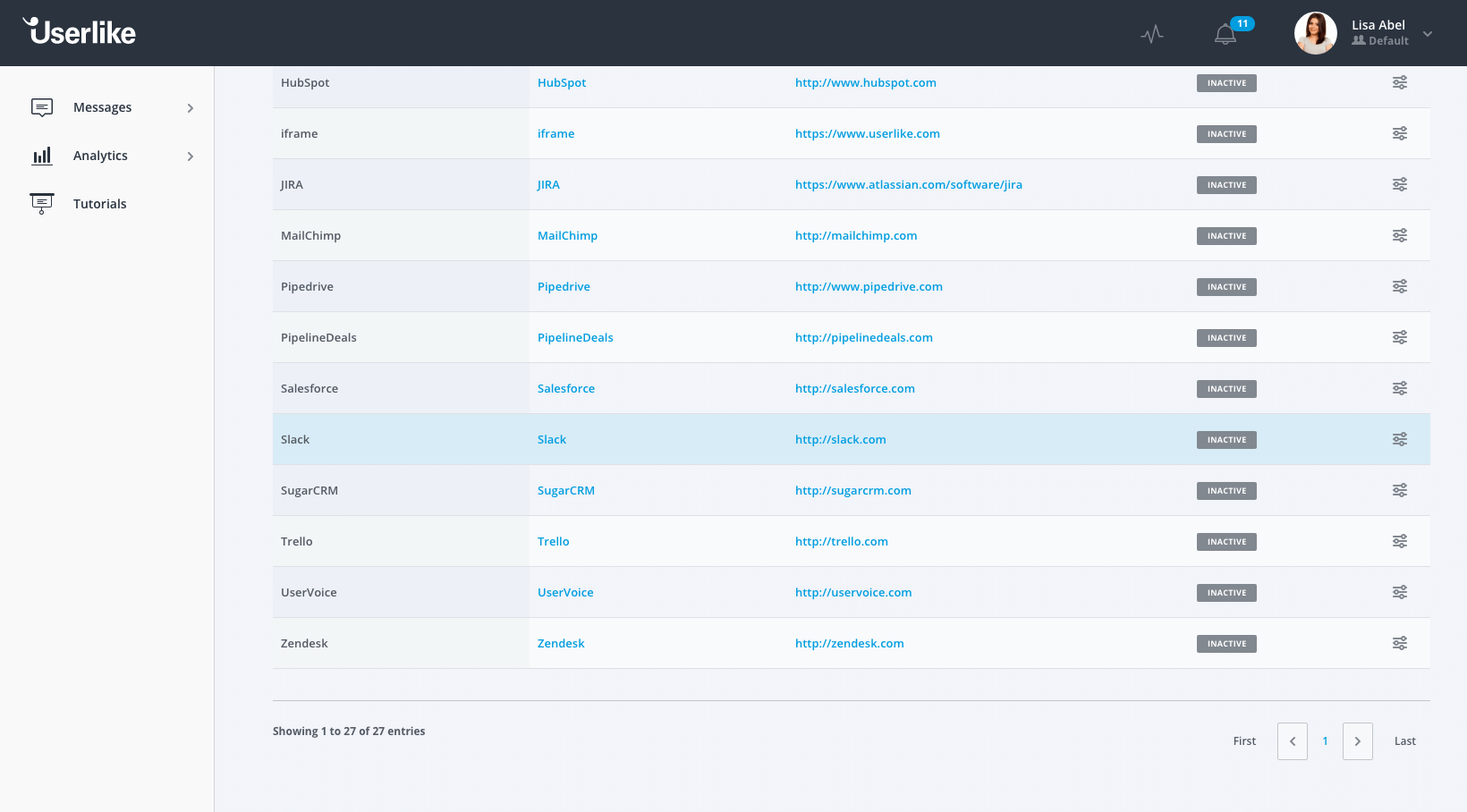1467x812 pixels.
Task: Open the Lisa Abel account dropdown
Action: click(1428, 33)
